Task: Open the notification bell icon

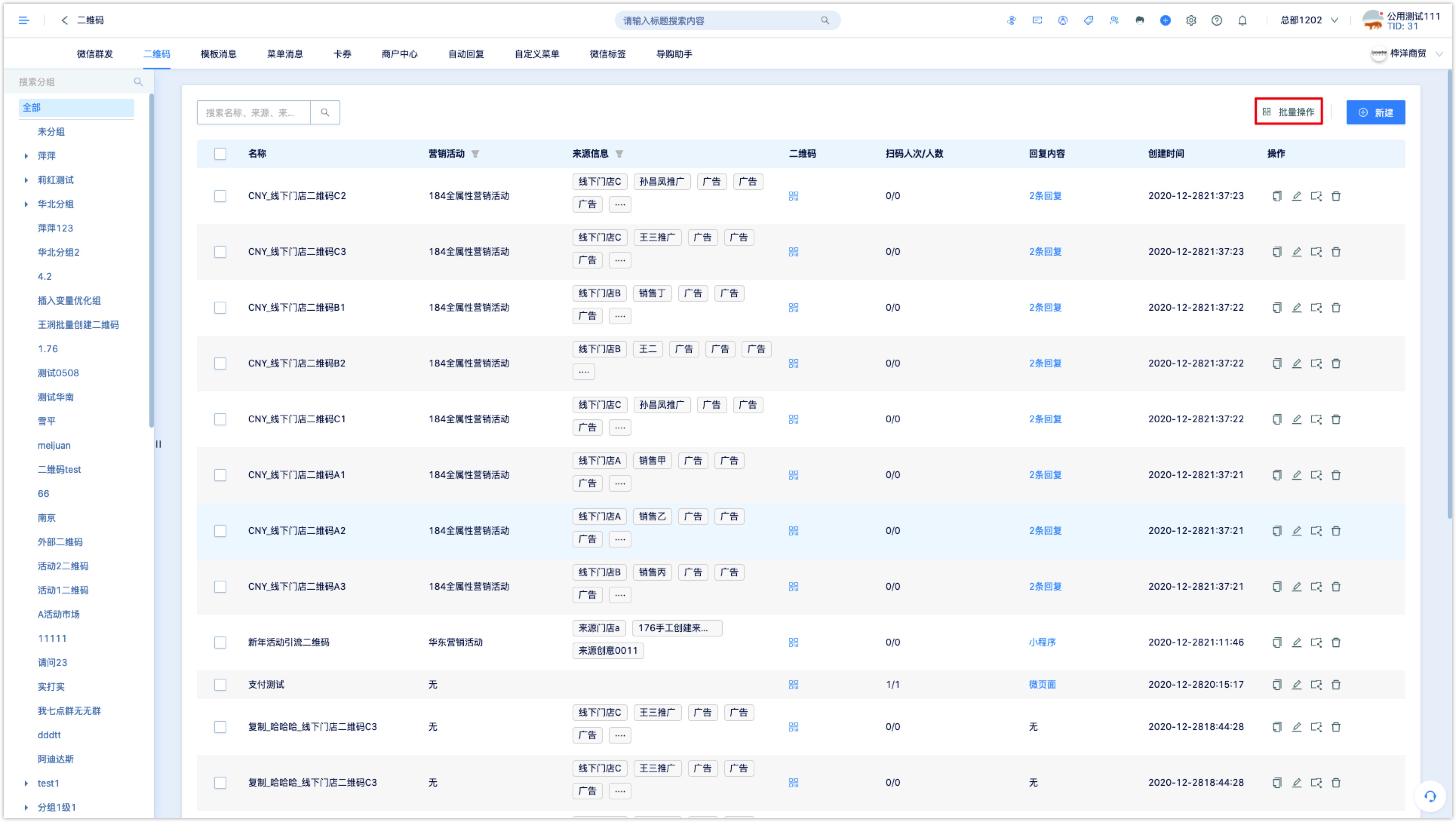Action: click(x=1243, y=20)
